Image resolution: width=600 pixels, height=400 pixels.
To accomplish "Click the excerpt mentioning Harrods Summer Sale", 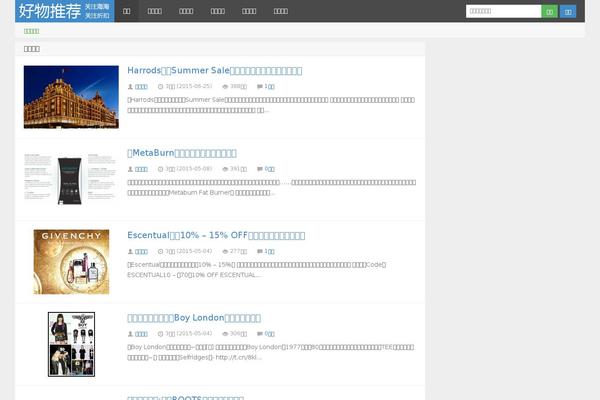I will pos(271,105).
